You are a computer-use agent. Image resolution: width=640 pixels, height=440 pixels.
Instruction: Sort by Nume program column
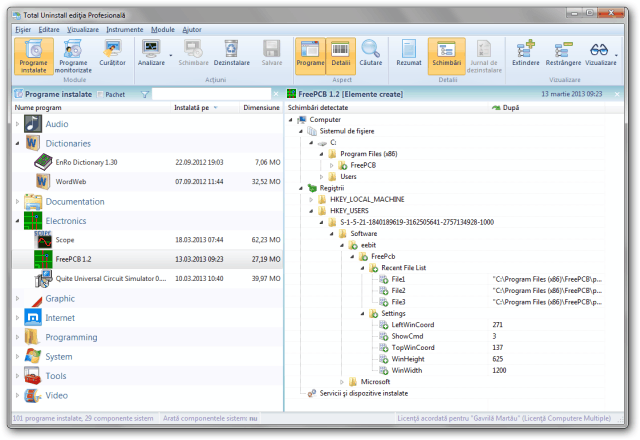91,108
